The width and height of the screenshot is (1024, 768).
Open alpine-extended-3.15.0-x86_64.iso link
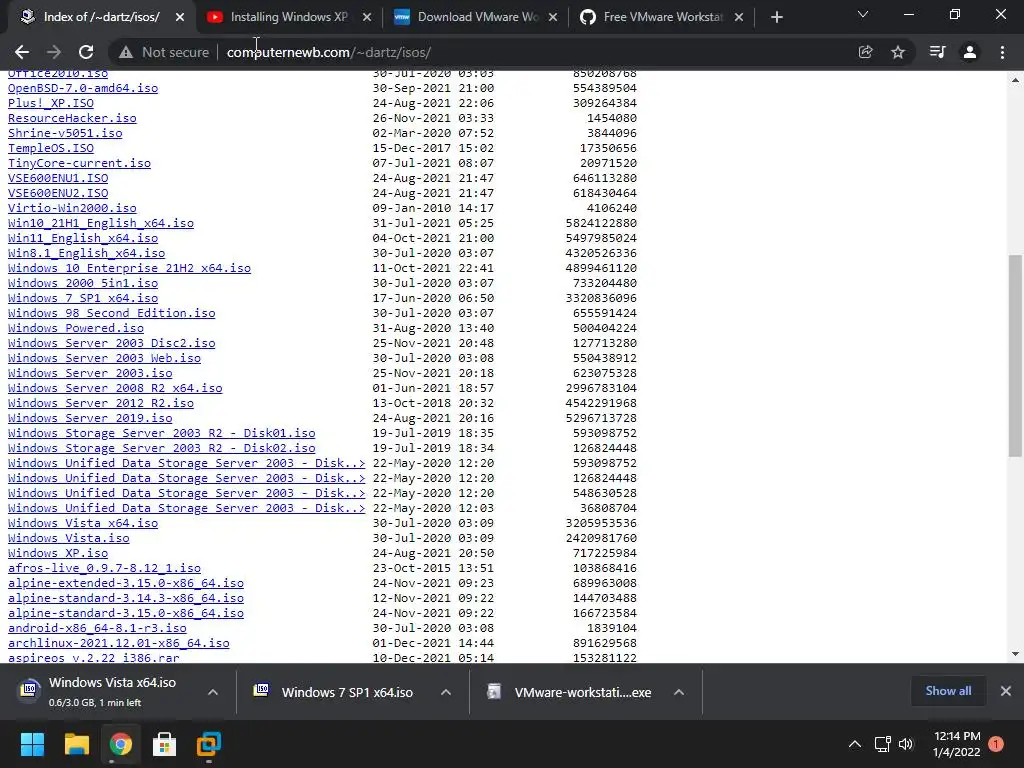pyautogui.click(x=126, y=583)
